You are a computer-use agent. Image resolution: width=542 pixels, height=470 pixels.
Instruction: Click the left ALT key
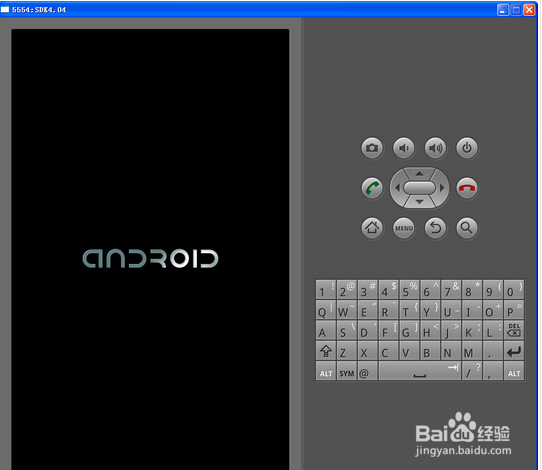click(326, 371)
